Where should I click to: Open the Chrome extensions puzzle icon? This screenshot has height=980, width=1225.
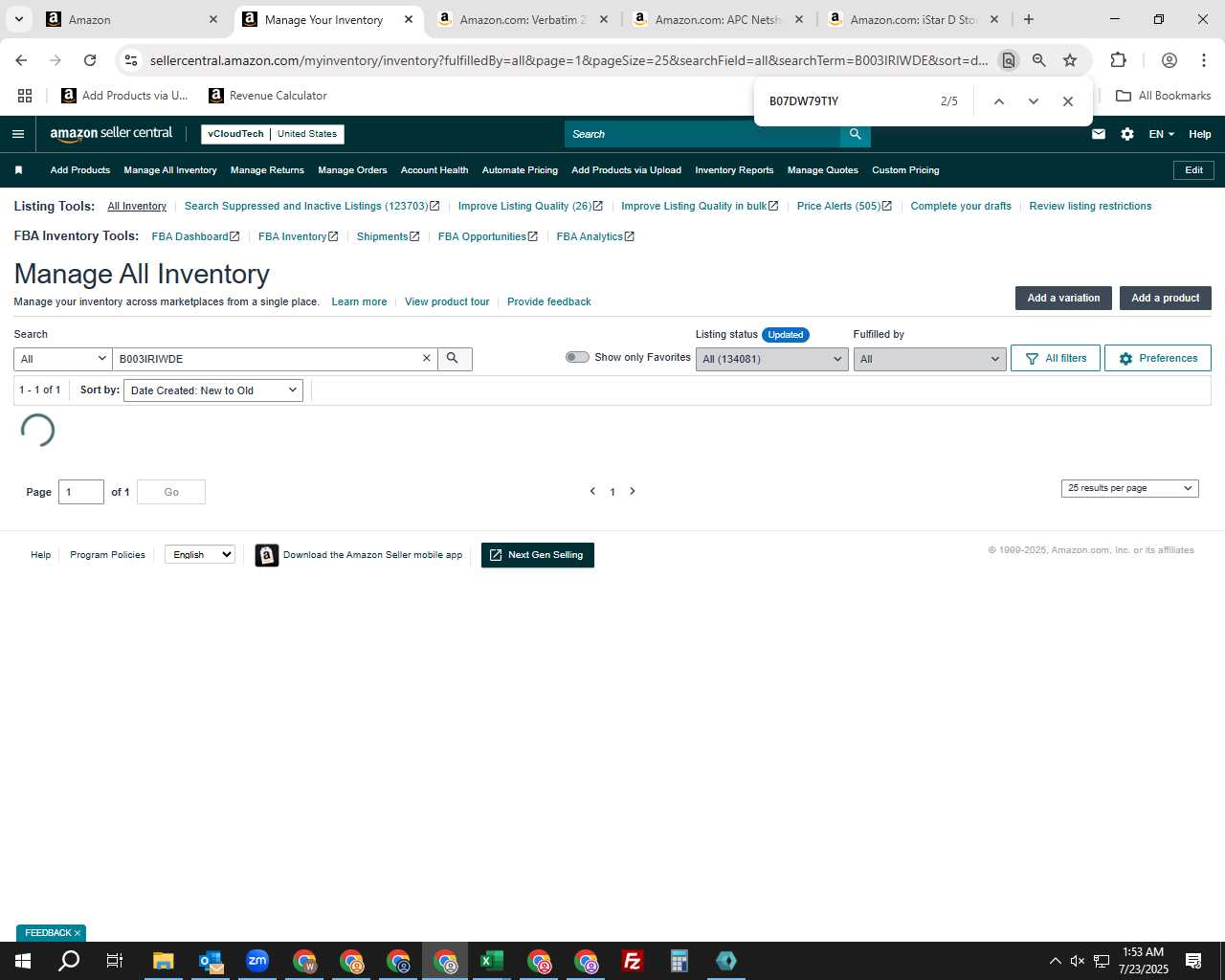pyautogui.click(x=1118, y=60)
